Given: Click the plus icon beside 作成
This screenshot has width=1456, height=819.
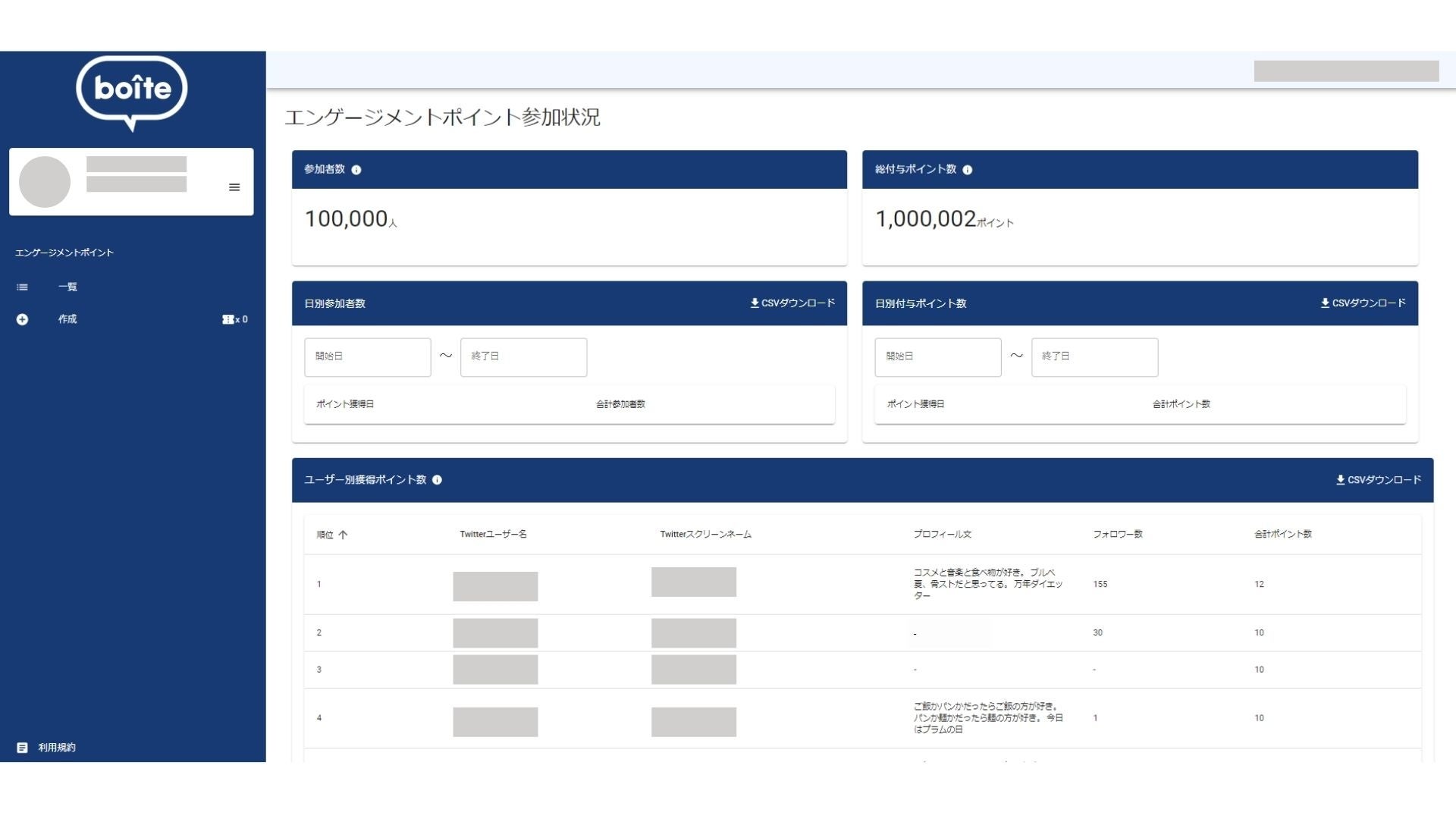Looking at the screenshot, I should (x=23, y=320).
